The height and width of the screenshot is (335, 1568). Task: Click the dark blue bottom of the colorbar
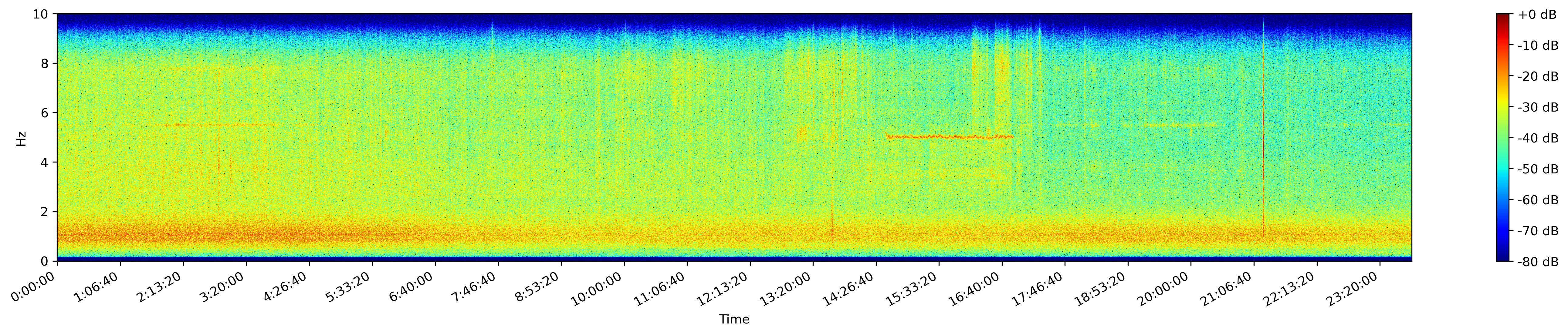(x=1503, y=258)
